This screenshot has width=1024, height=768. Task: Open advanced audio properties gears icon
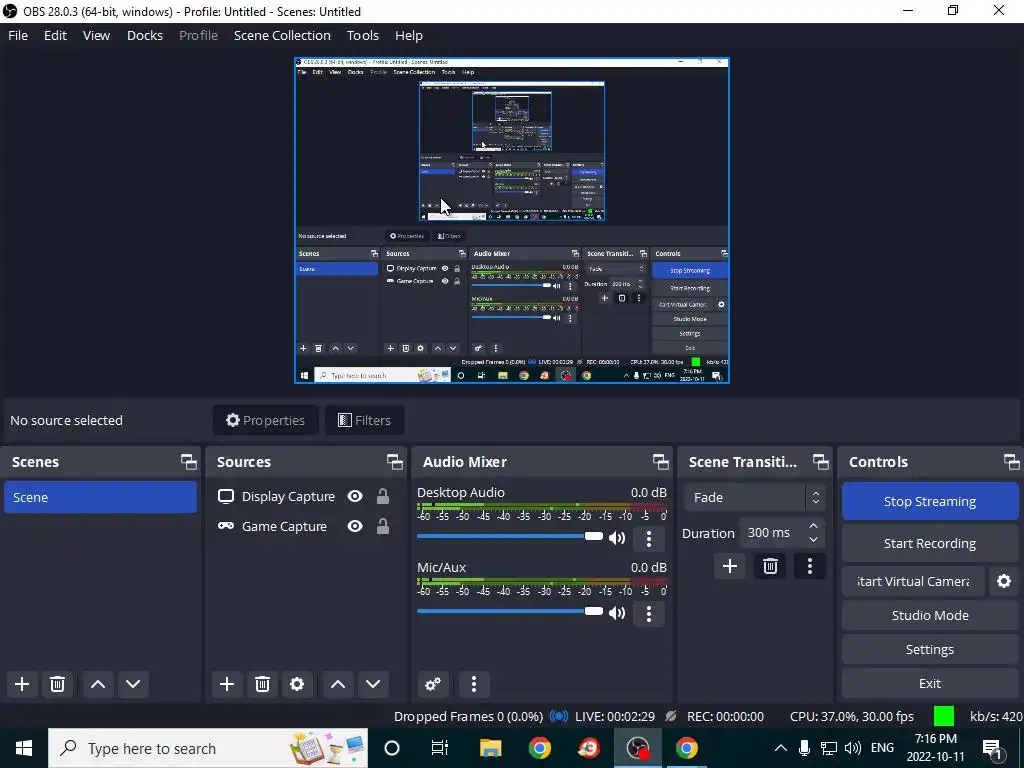point(433,684)
